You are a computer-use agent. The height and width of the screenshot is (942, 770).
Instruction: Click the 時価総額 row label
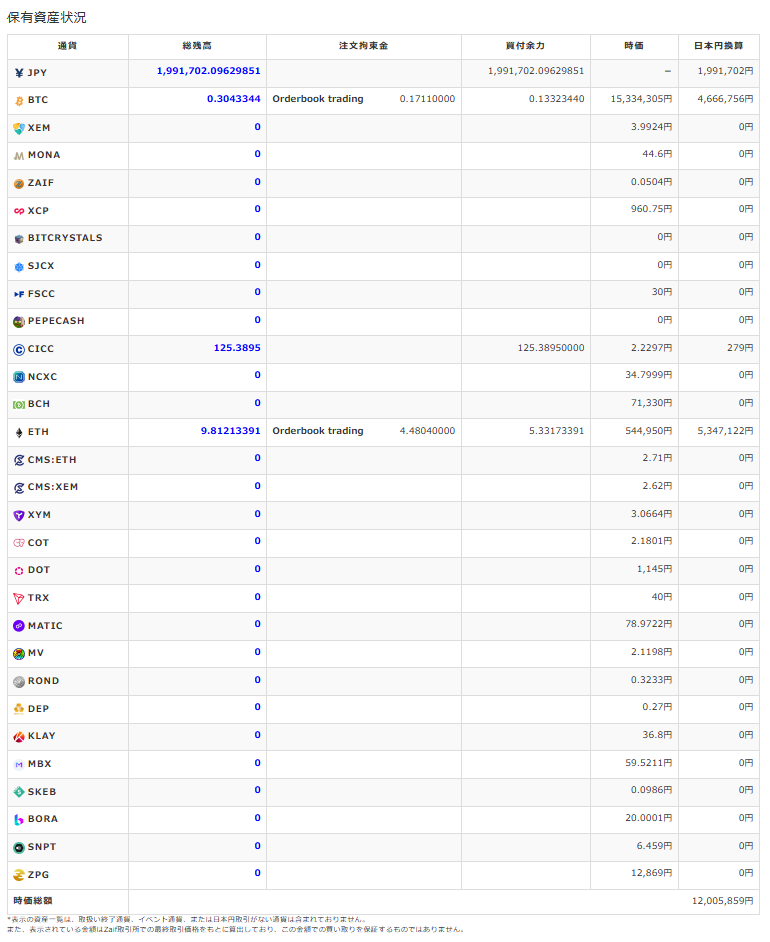point(33,901)
